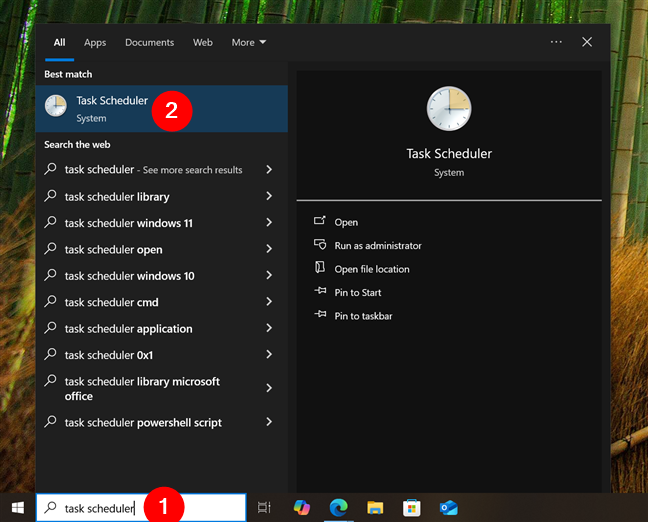648x522 pixels.
Task: Expand arrow for 'task scheduler powershell script'
Action: click(269, 422)
